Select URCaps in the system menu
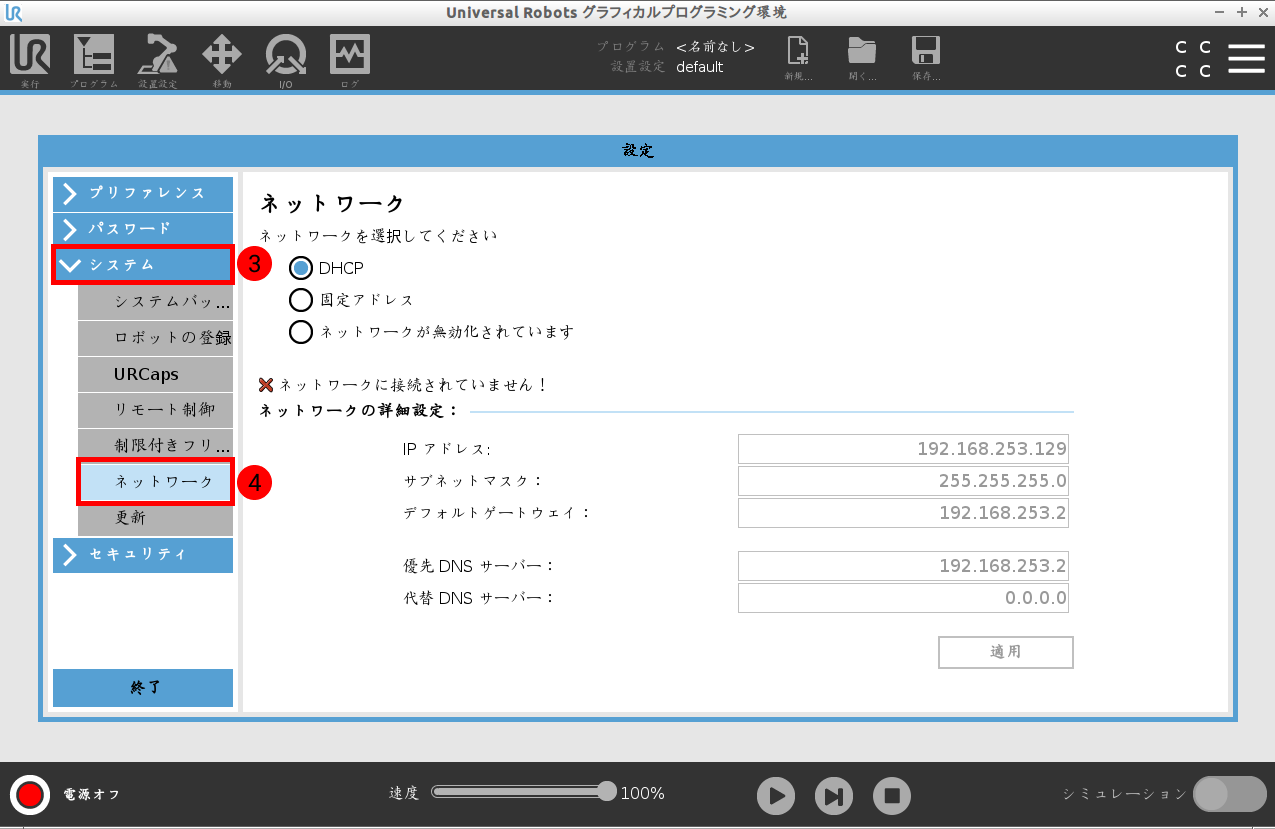 (155, 374)
